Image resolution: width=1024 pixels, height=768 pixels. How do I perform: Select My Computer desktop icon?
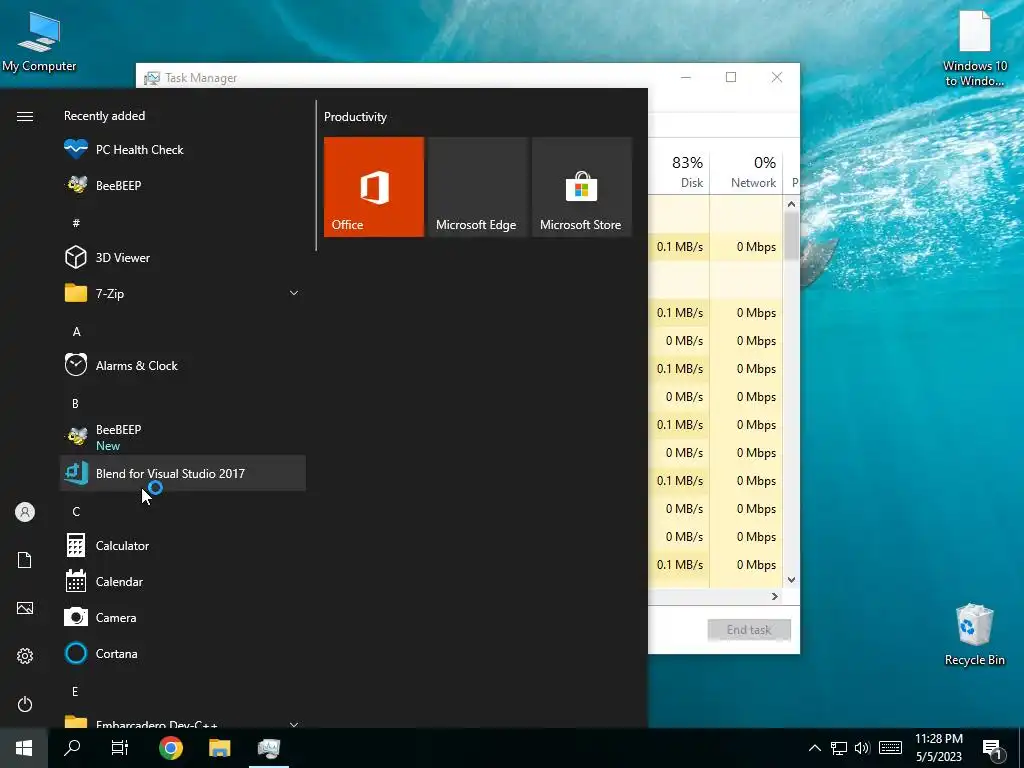click(x=39, y=41)
